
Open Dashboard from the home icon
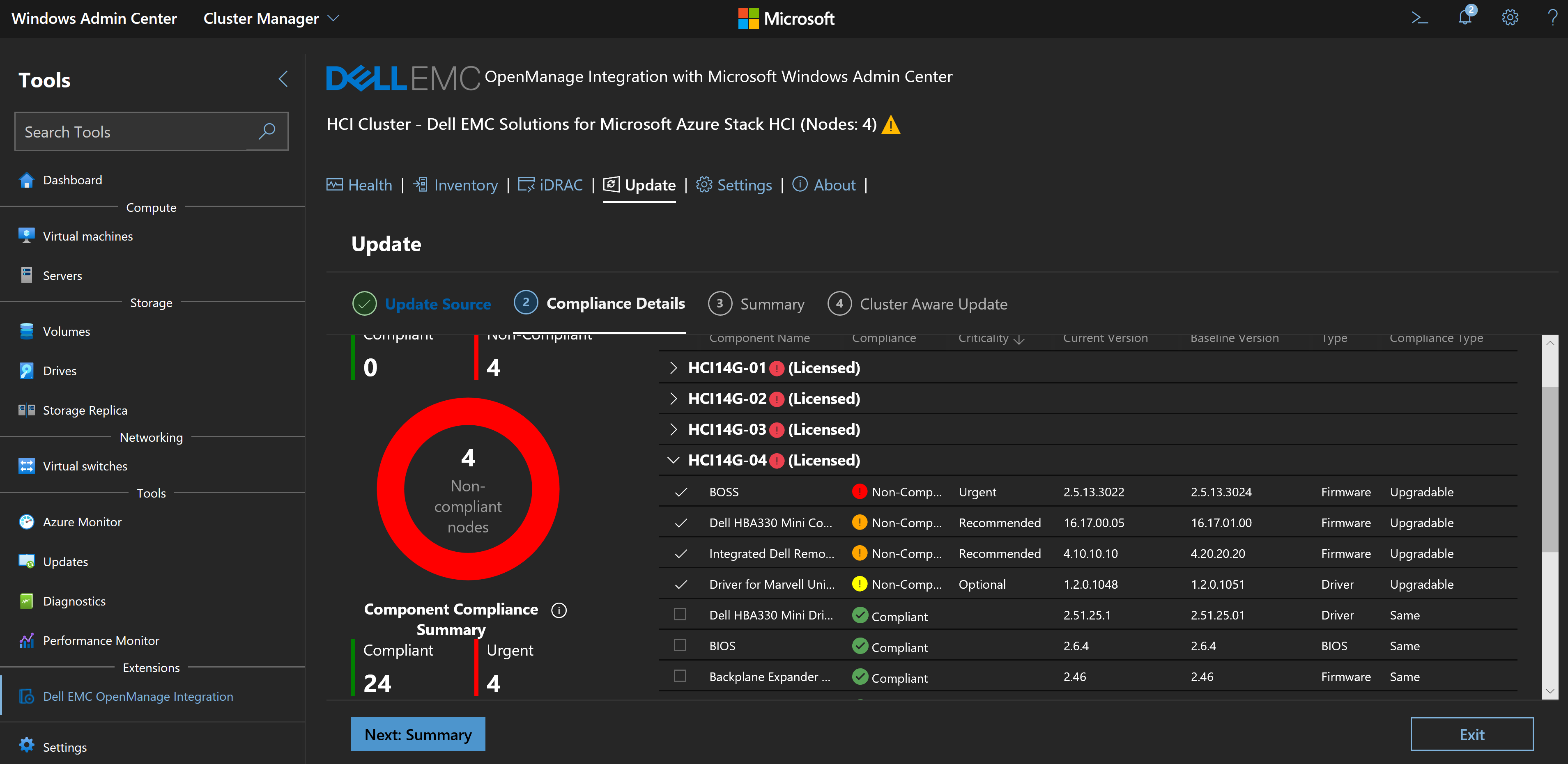point(26,180)
